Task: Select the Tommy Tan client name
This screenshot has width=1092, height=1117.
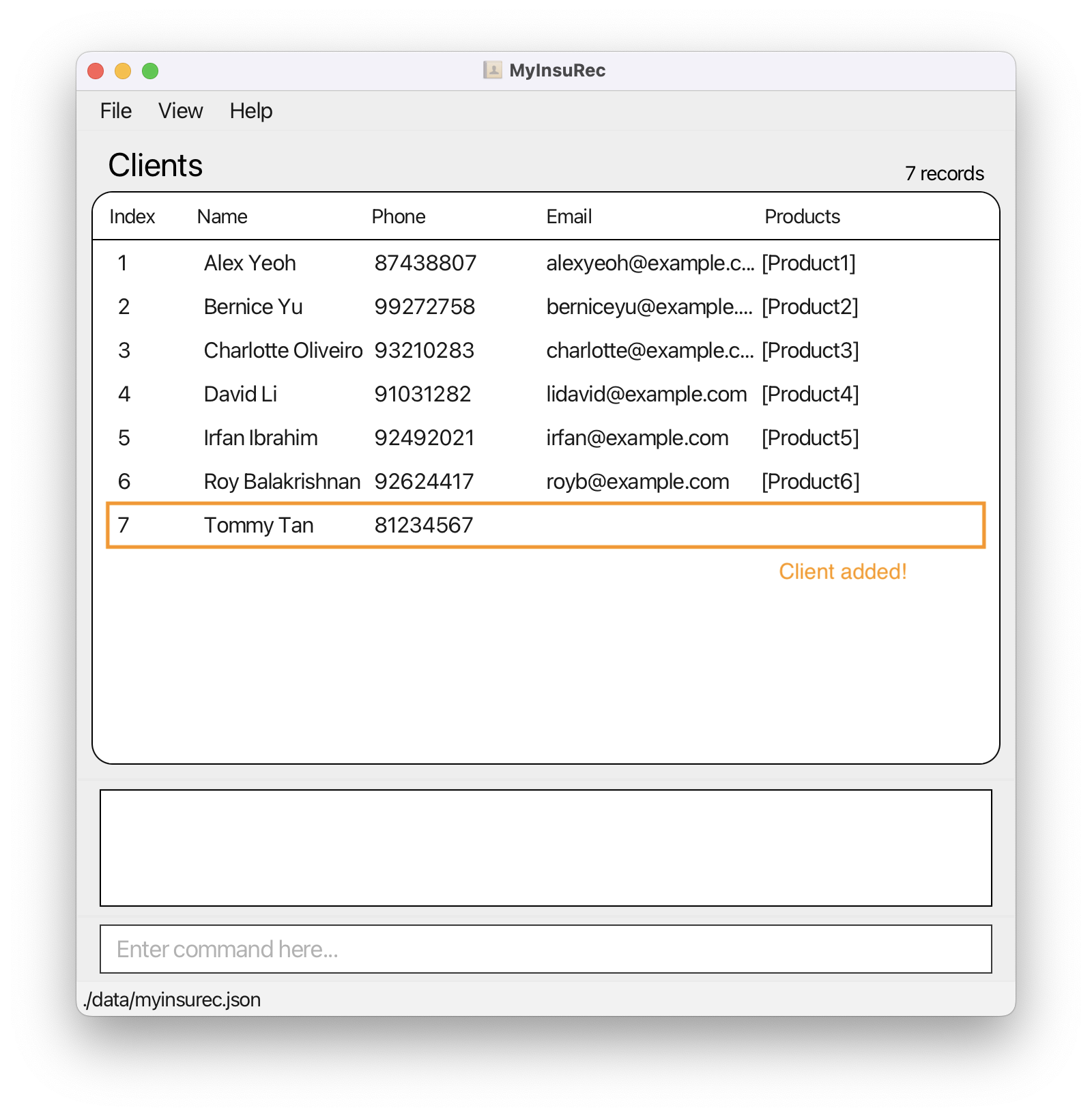Action: 259,525
